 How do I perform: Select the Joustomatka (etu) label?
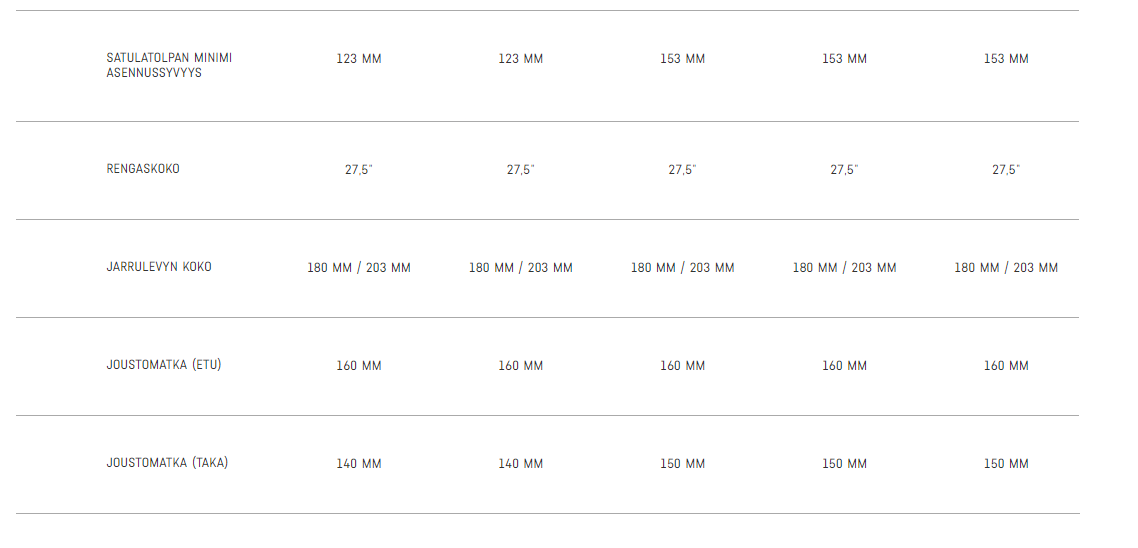click(164, 365)
